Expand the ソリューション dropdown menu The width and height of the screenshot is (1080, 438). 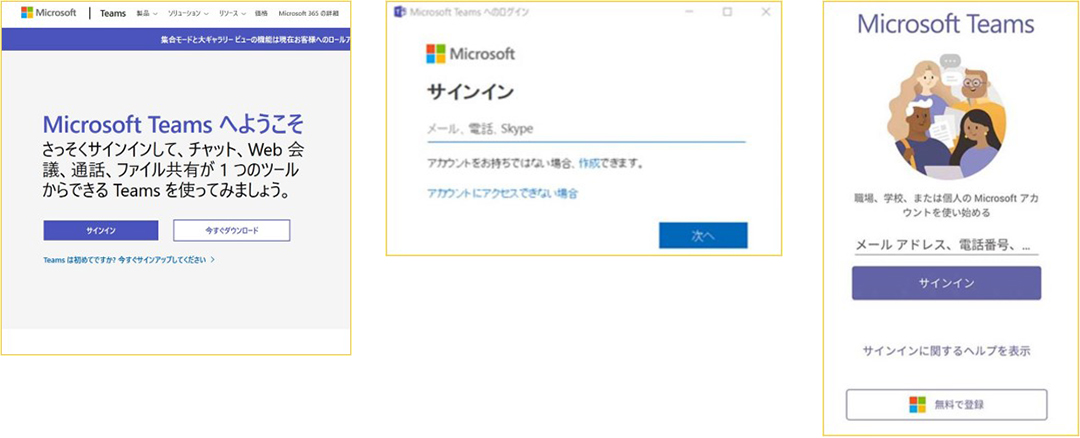(188, 14)
